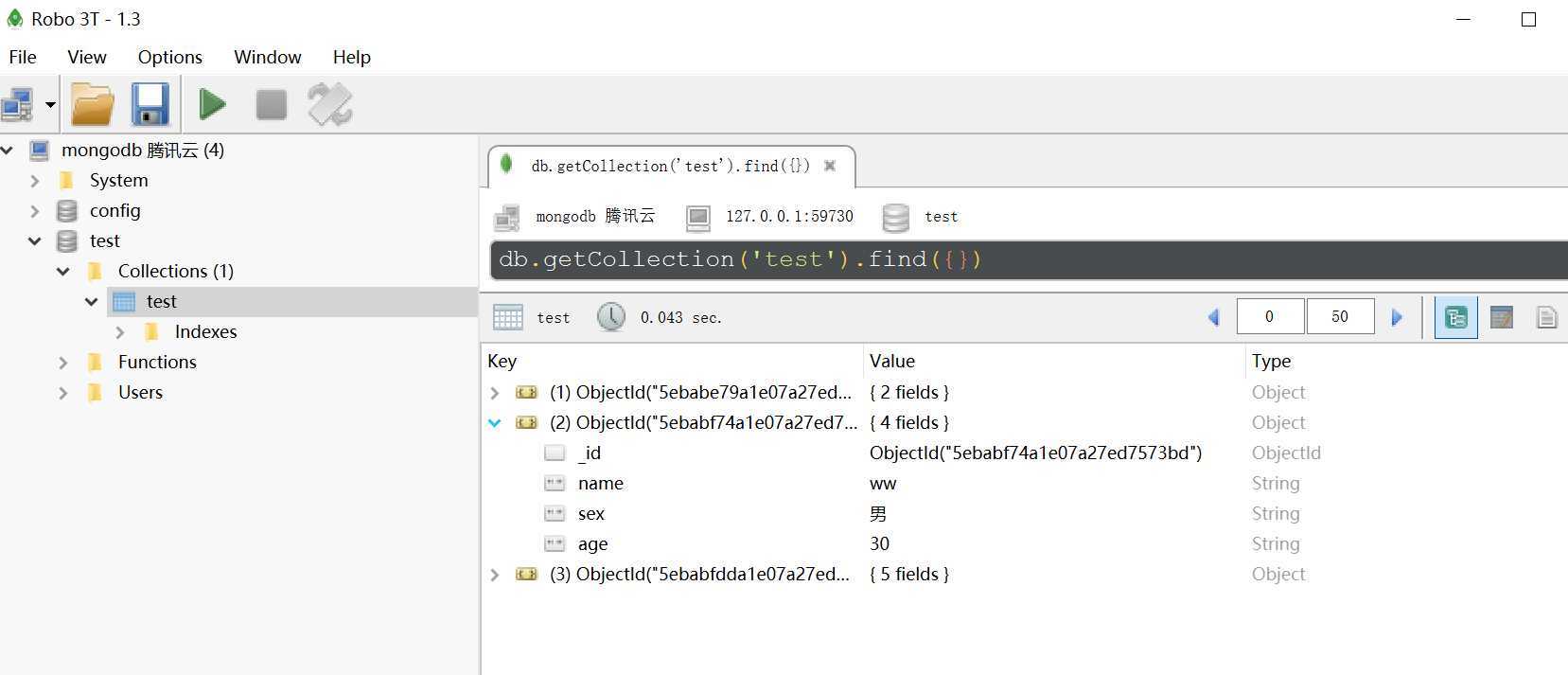The width and height of the screenshot is (1568, 675).
Task: Click the value 'ww' cell
Action: [x=883, y=484]
